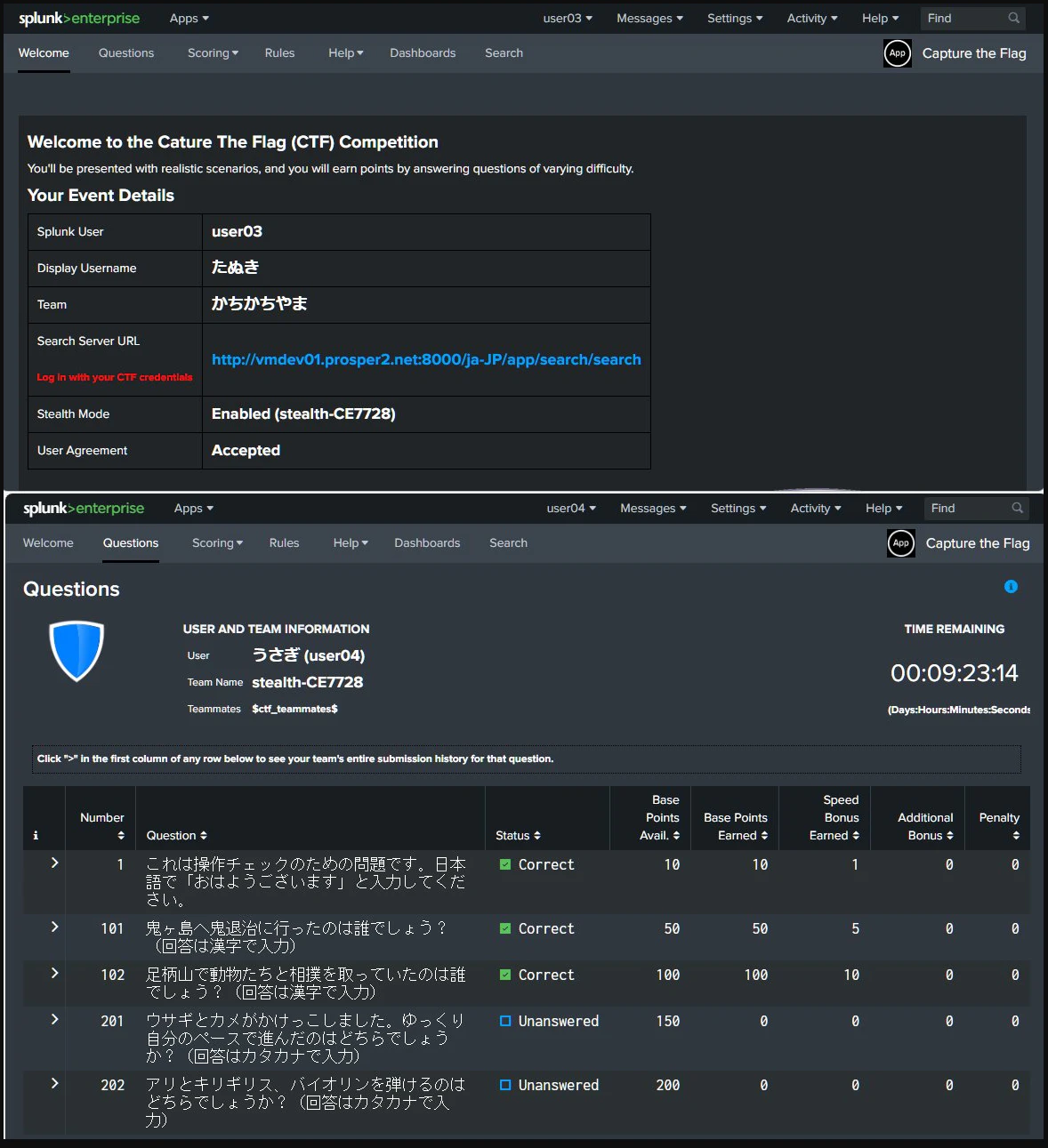Sort table by the Number column
The height and width of the screenshot is (1148, 1048).
point(102,826)
